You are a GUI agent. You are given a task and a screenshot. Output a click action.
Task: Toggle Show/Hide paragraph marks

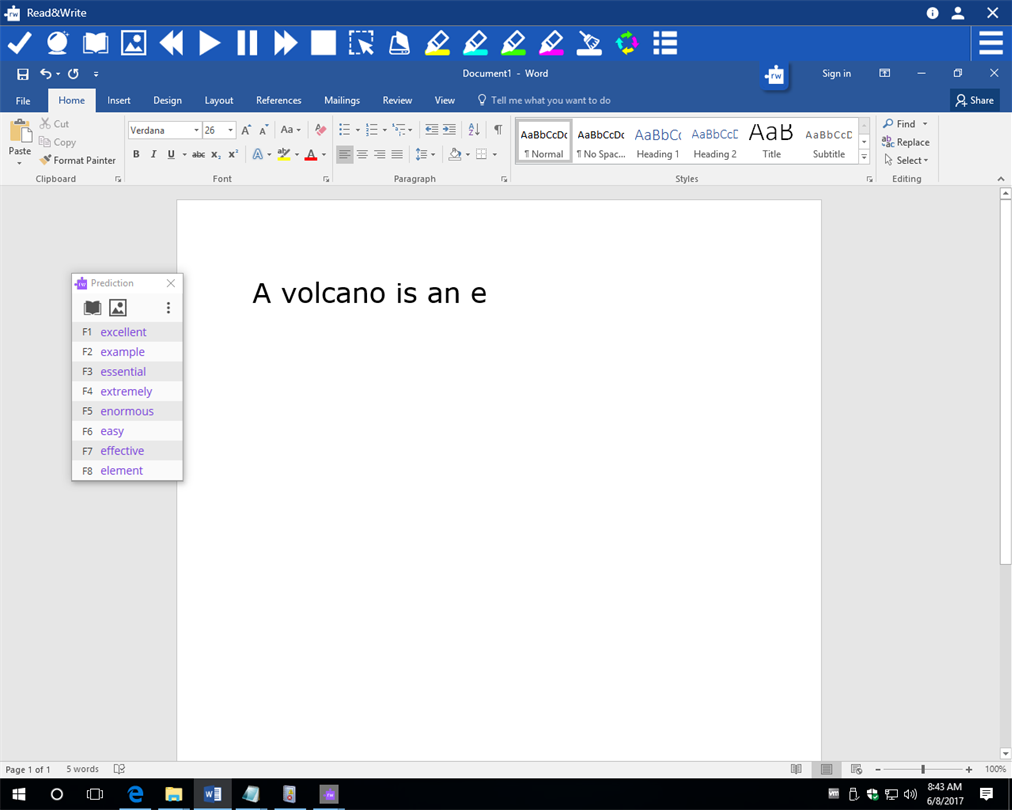point(498,130)
